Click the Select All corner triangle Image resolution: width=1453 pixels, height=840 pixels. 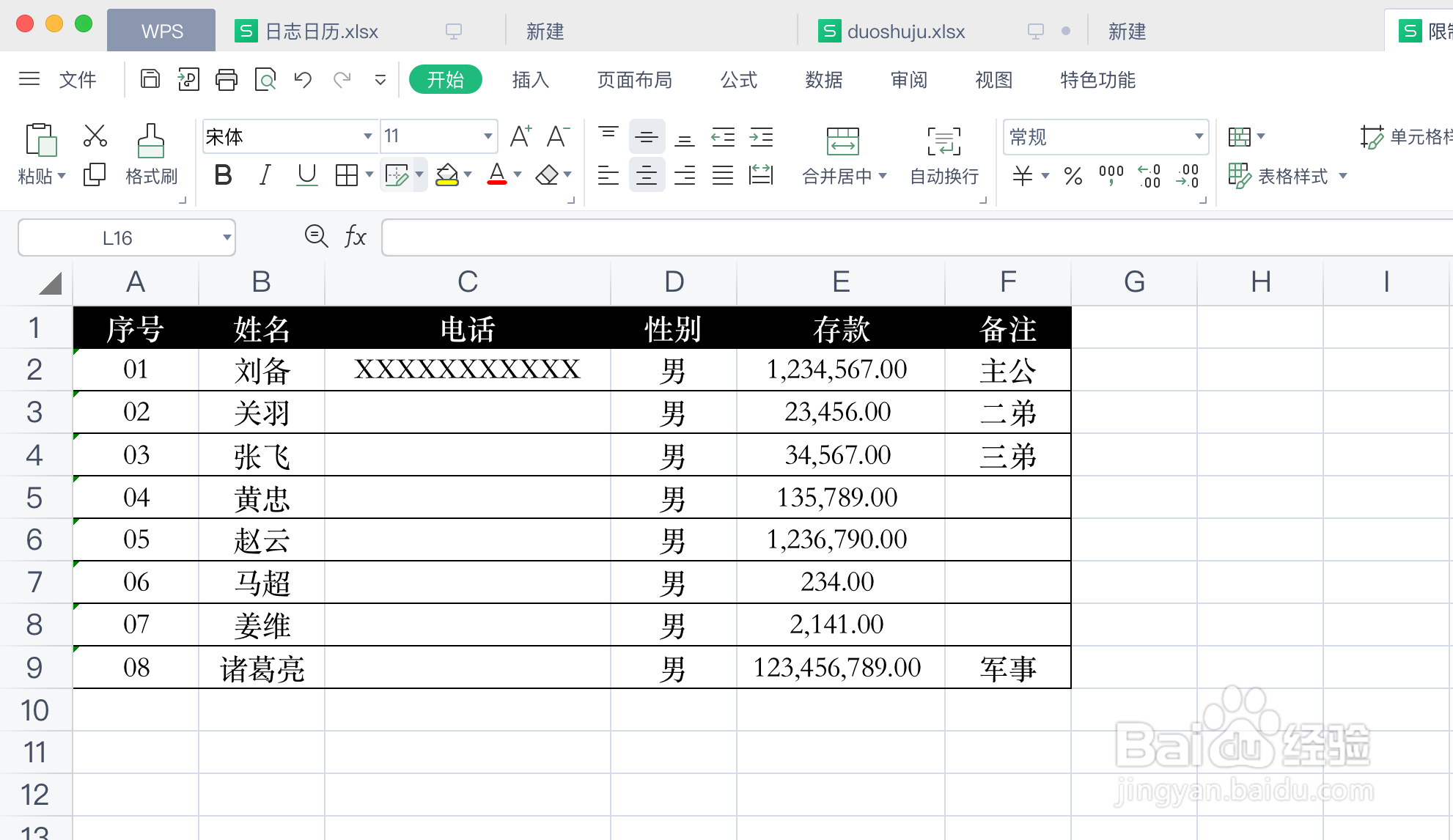(x=50, y=282)
